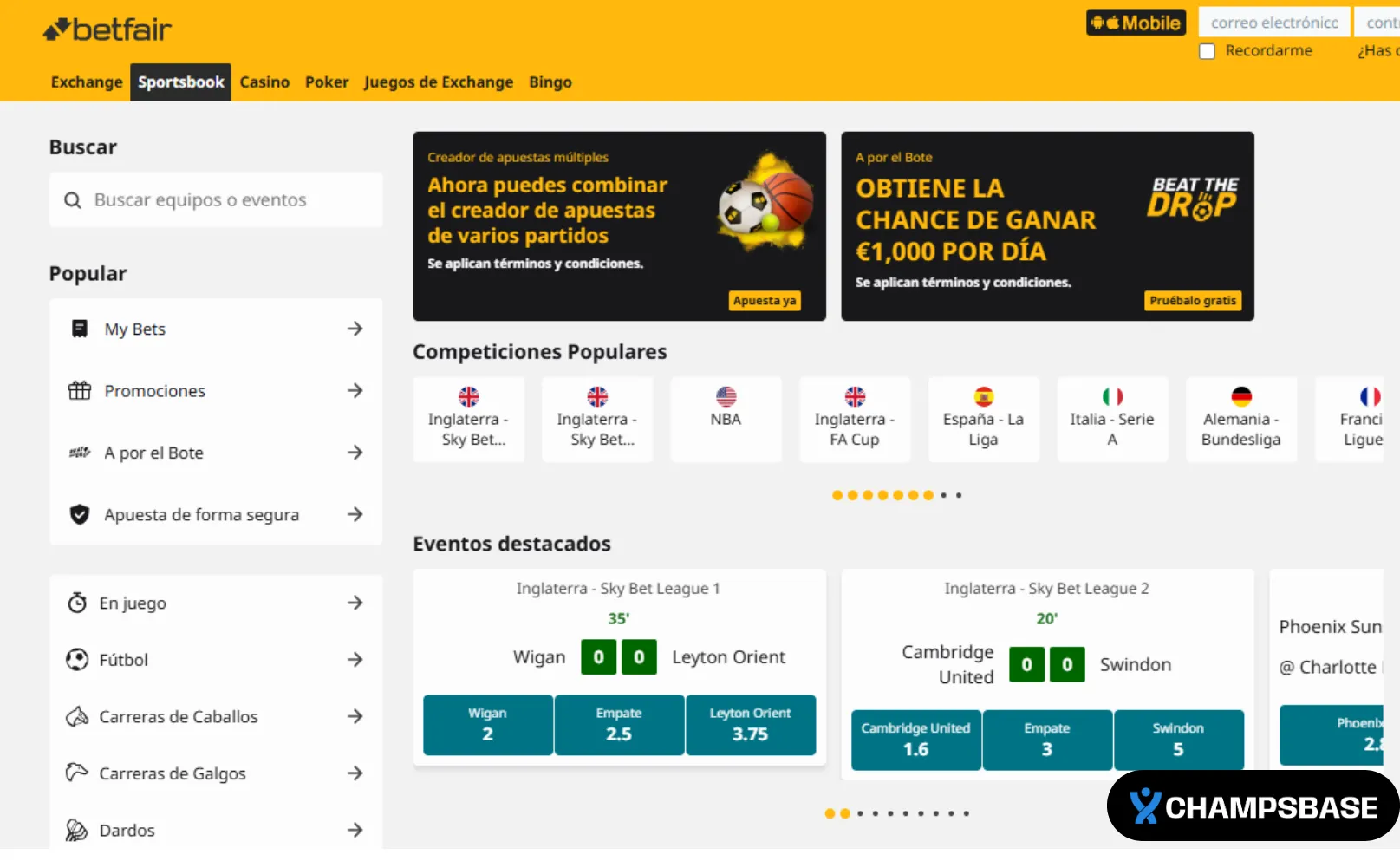Click the Apuesta ya button
The height and width of the screenshot is (861, 1400).
coord(765,300)
